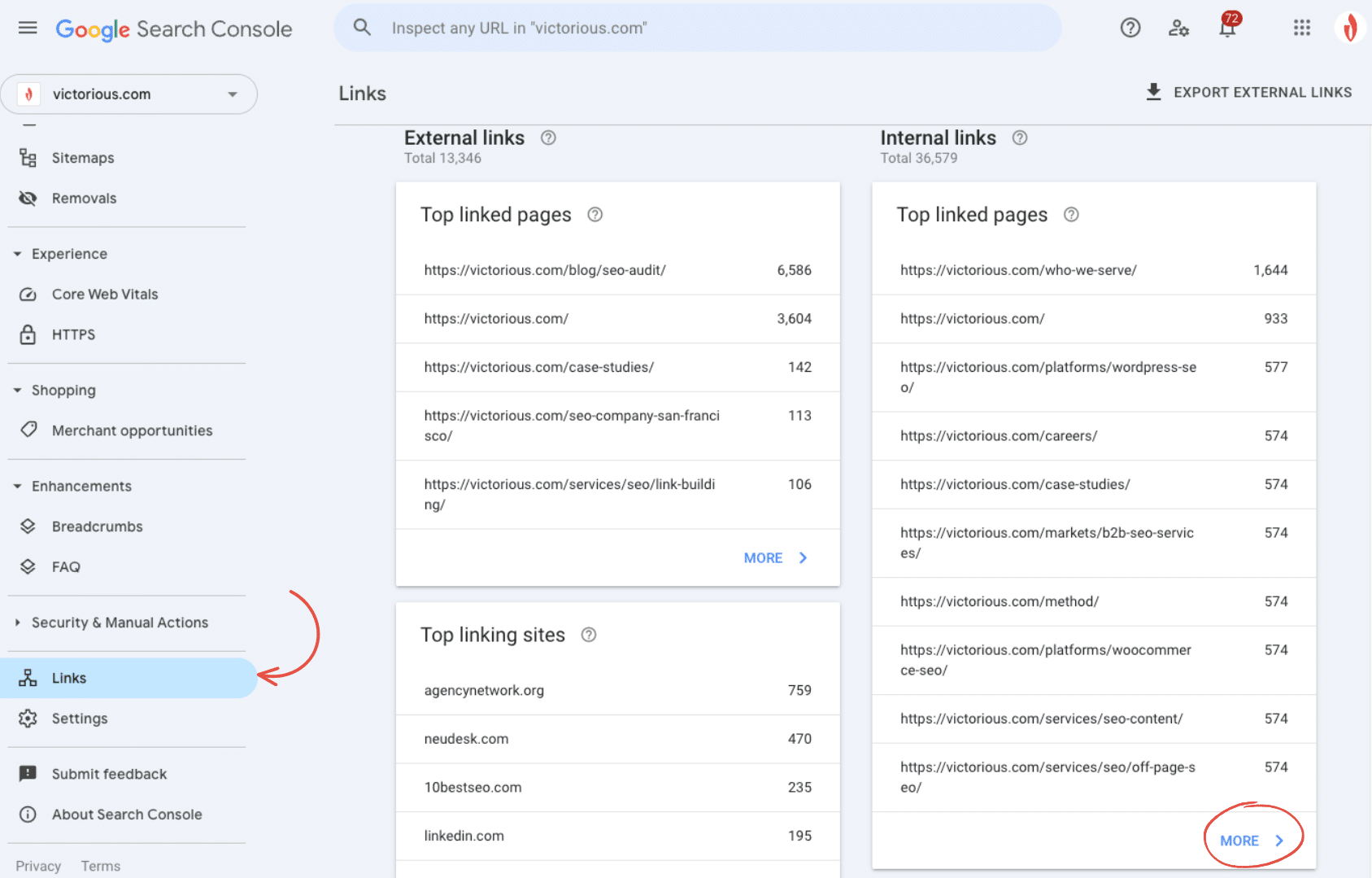Collapse the Shopping section
The image size is (1372, 878).
point(17,391)
